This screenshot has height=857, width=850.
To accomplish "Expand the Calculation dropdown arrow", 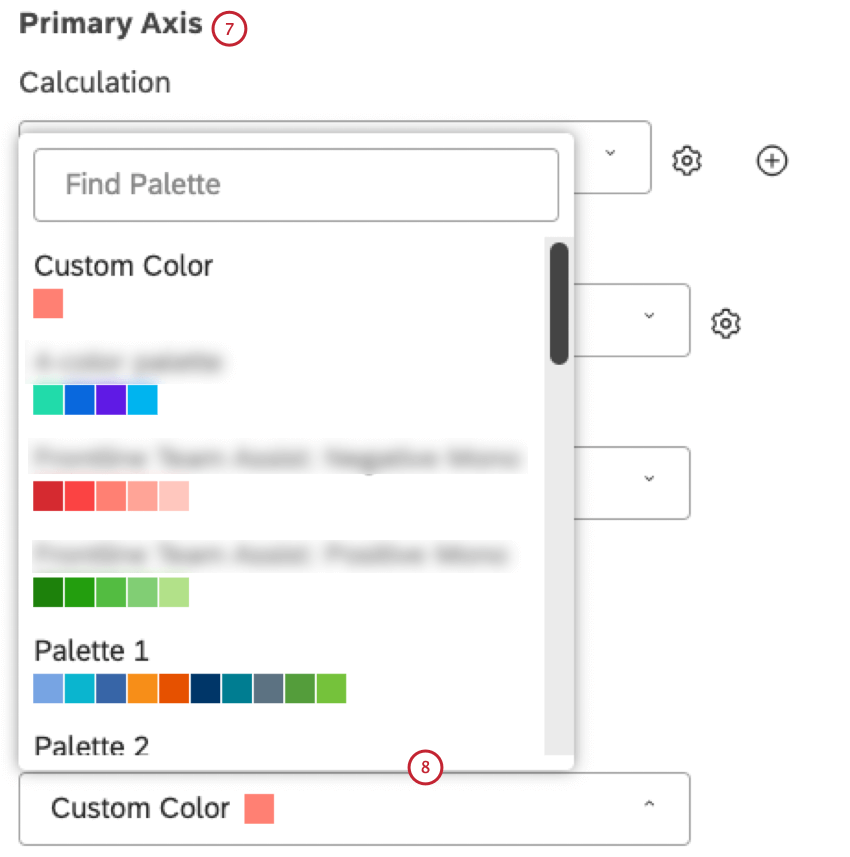I will point(611,153).
